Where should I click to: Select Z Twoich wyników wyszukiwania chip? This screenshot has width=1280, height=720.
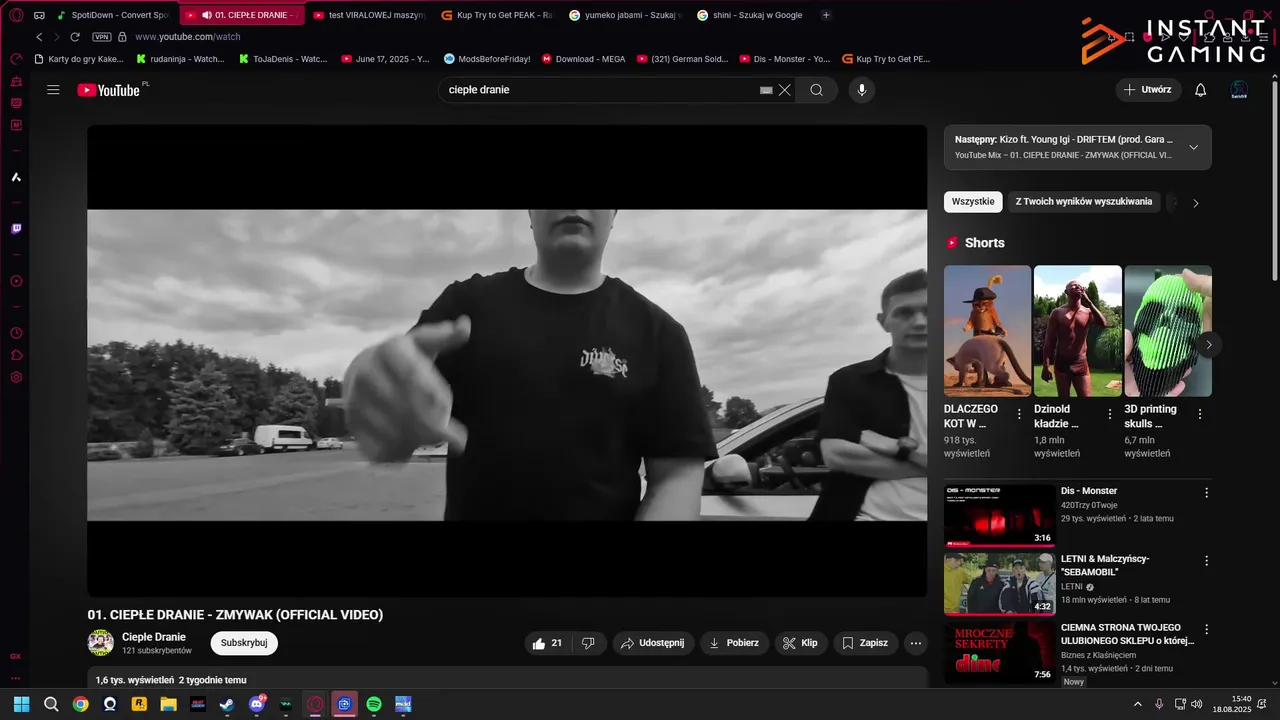(1084, 202)
